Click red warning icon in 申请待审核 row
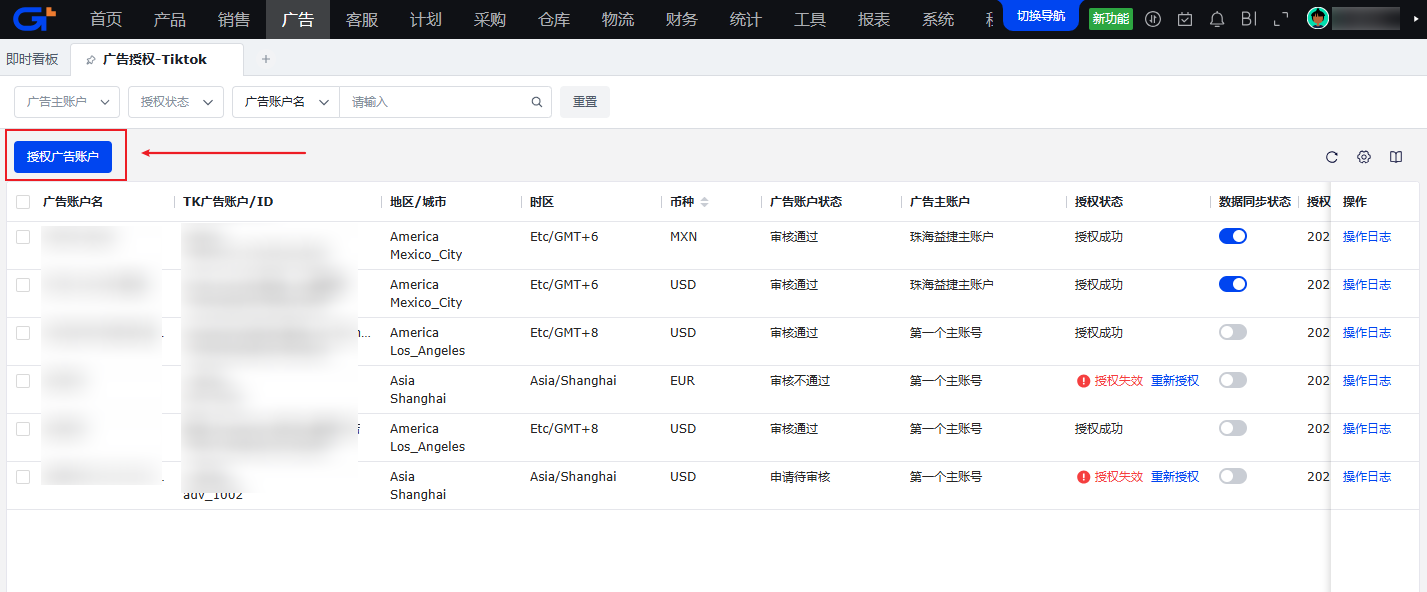The width and height of the screenshot is (1427, 592). click(x=1083, y=477)
